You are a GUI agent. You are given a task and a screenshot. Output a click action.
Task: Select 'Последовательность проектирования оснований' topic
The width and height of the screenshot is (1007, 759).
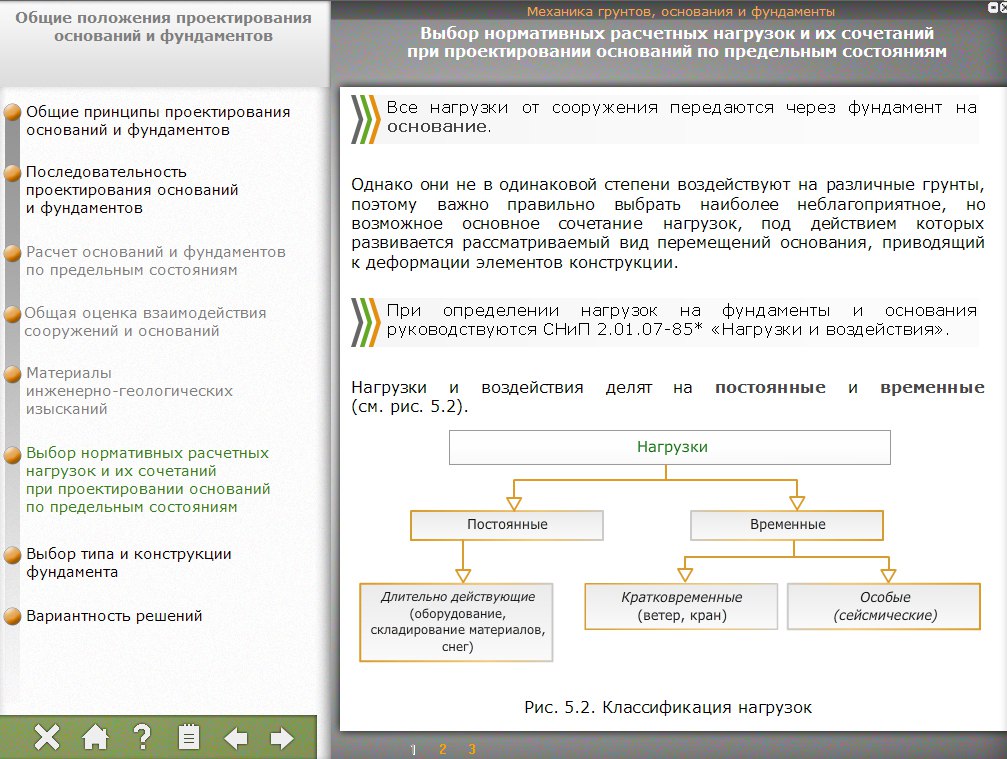pyautogui.click(x=132, y=190)
